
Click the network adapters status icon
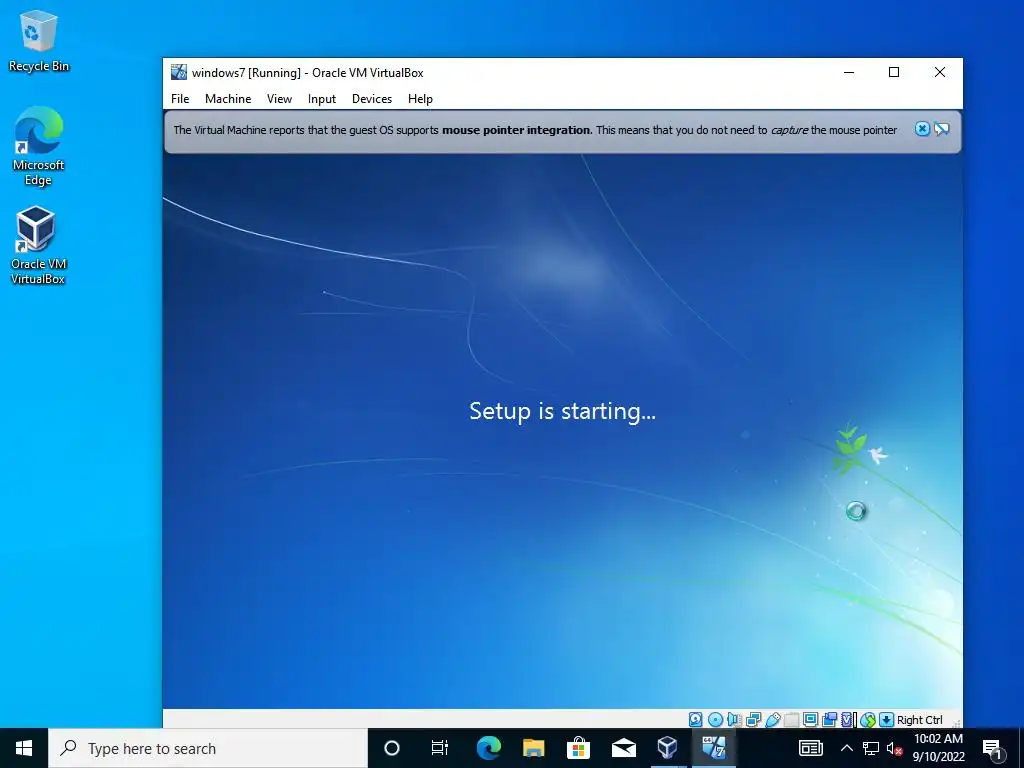(x=754, y=720)
